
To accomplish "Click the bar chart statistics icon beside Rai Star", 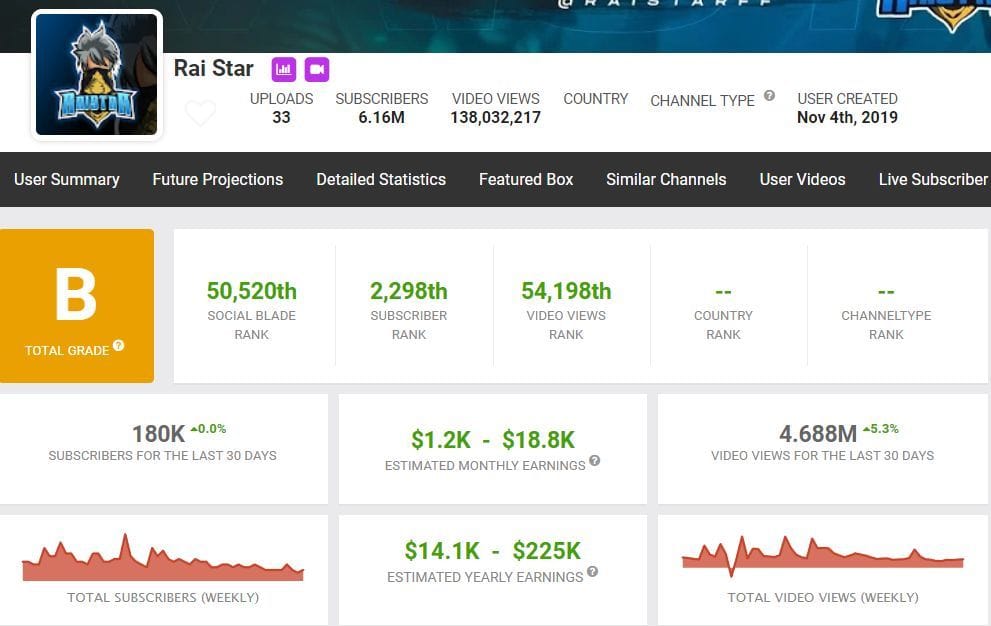I will [284, 69].
